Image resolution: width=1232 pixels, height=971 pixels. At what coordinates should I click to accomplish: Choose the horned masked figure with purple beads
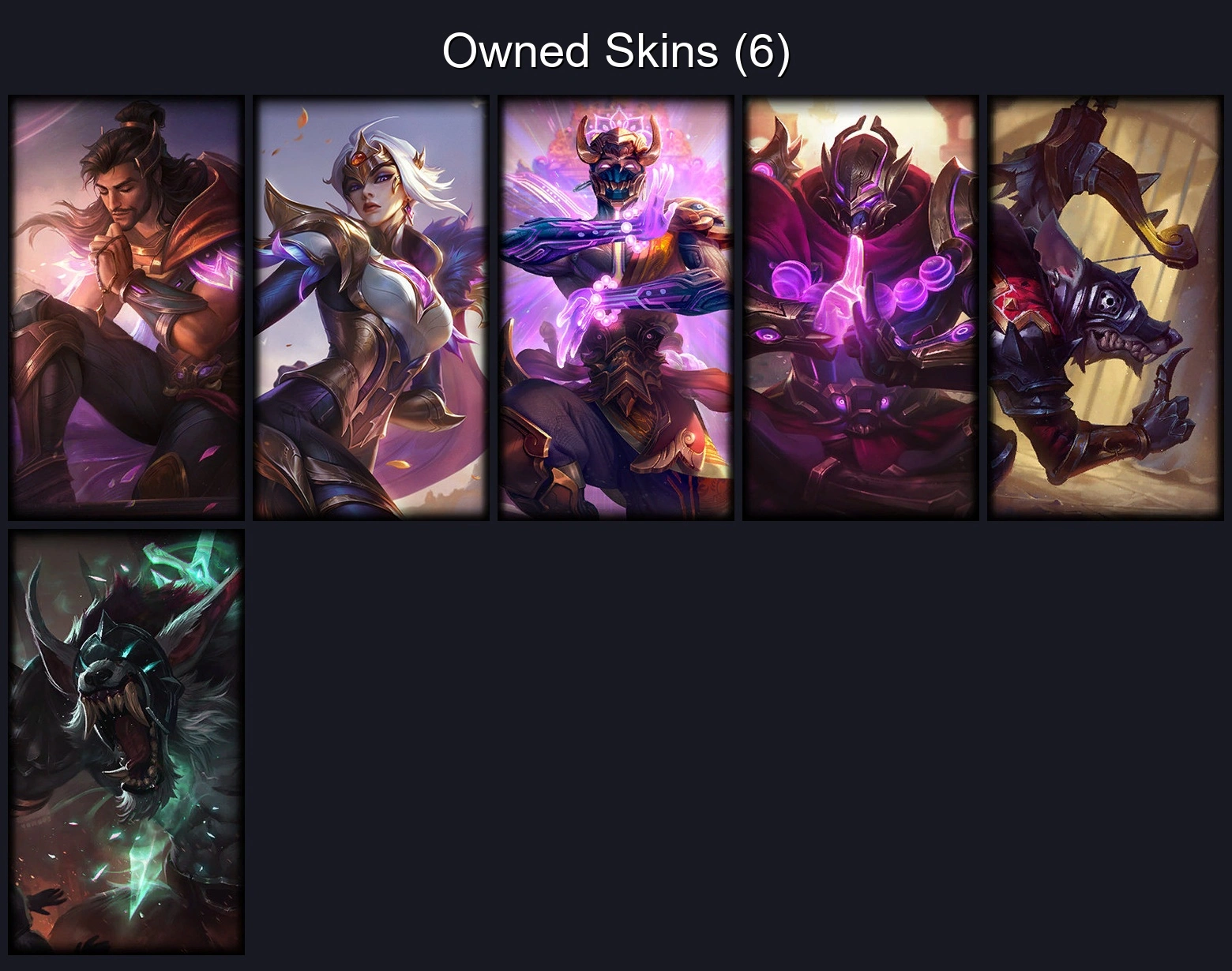point(616,307)
